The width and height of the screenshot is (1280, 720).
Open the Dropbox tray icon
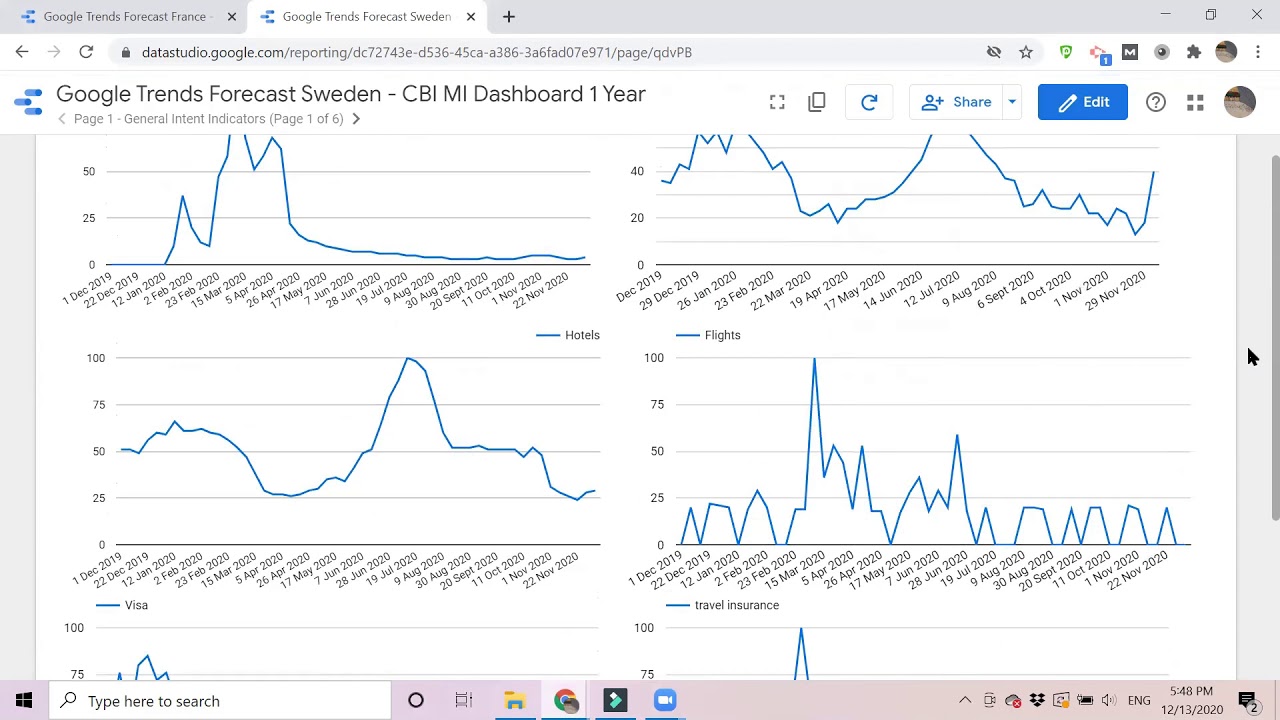point(1037,701)
